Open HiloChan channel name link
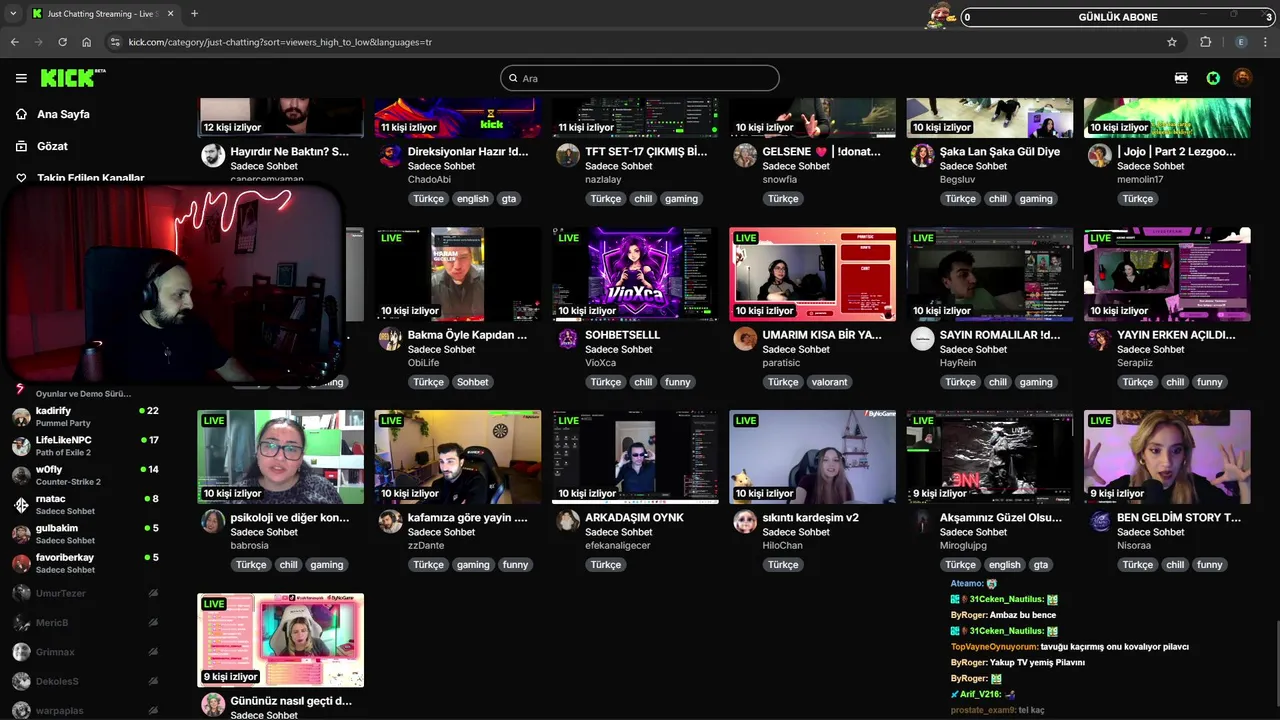Viewport: 1280px width, 720px height. pyautogui.click(x=782, y=546)
